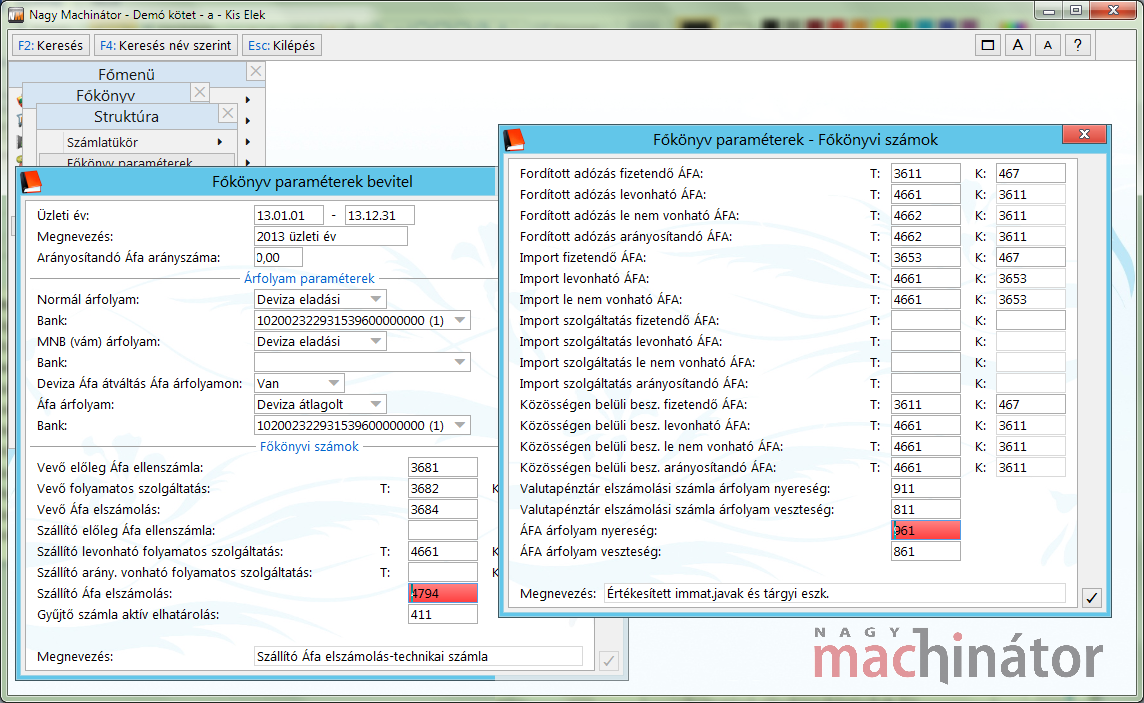Click Import fizetendő ÁFA K field
The image size is (1144, 703).
1030,257
